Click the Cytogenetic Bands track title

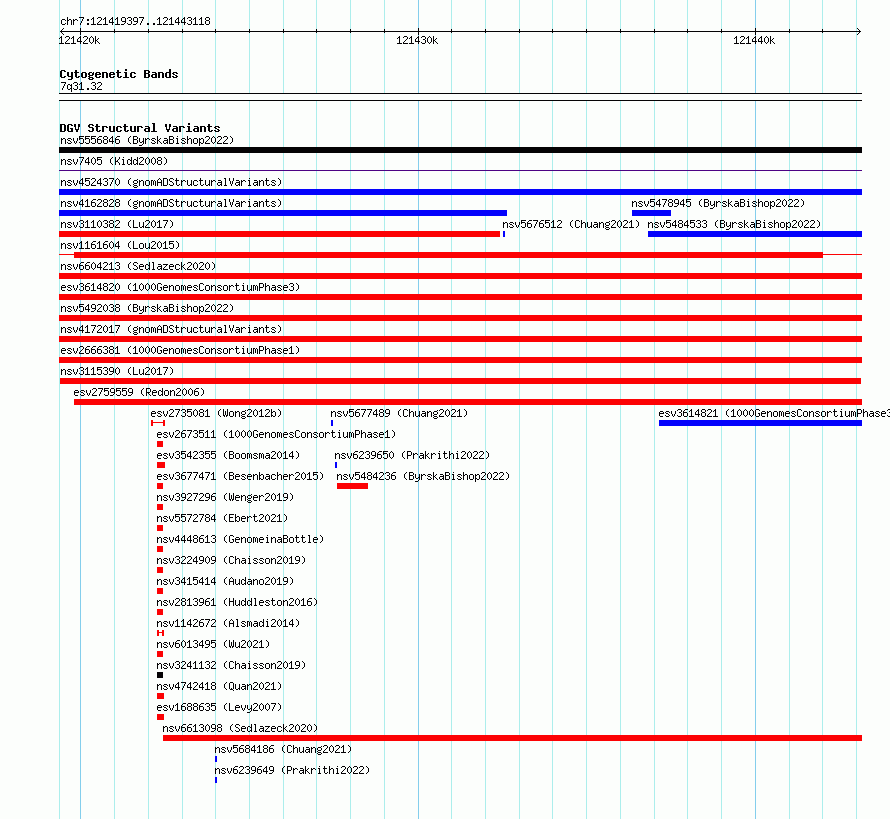click(119, 74)
